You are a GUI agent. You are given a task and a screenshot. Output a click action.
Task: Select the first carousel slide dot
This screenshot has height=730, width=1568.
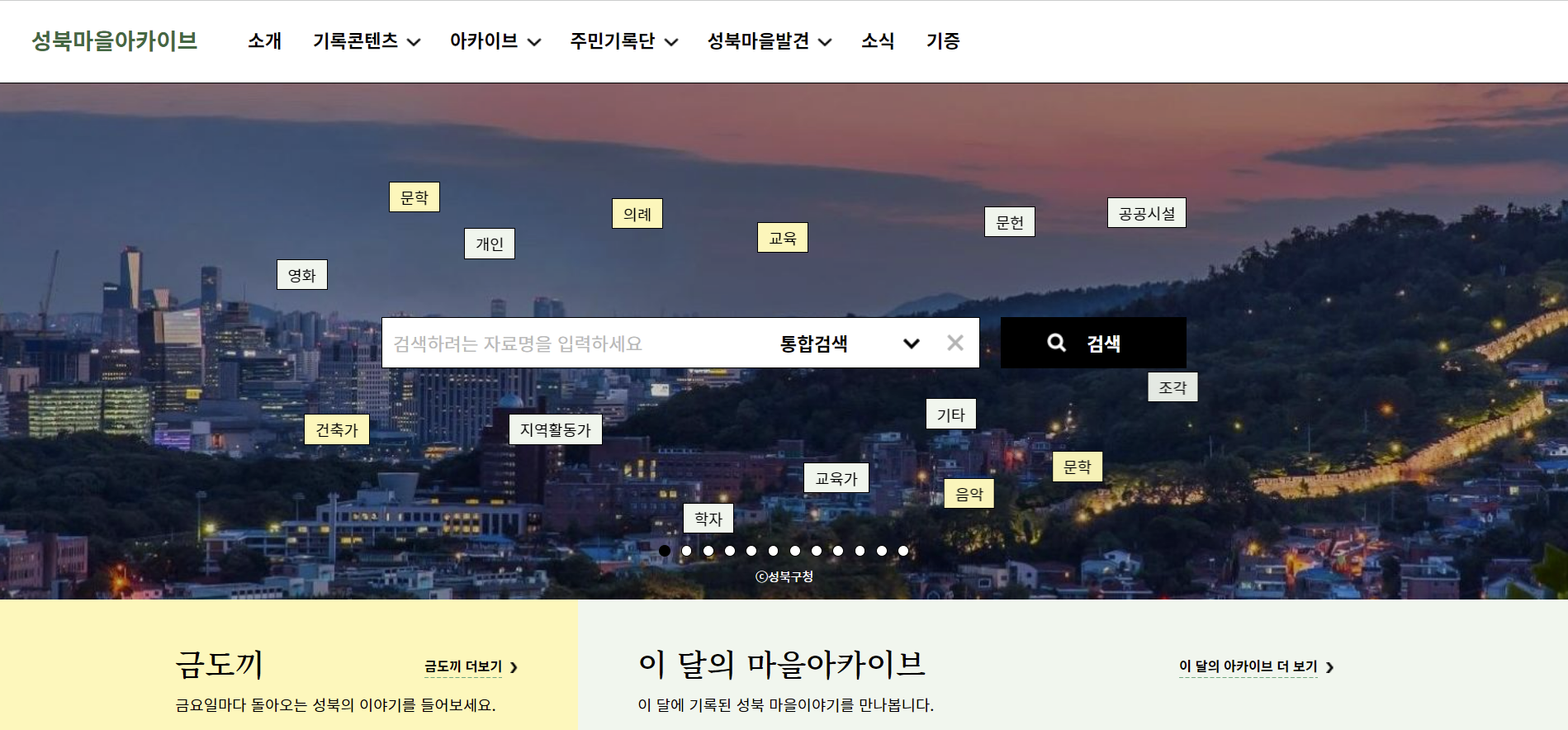click(665, 551)
